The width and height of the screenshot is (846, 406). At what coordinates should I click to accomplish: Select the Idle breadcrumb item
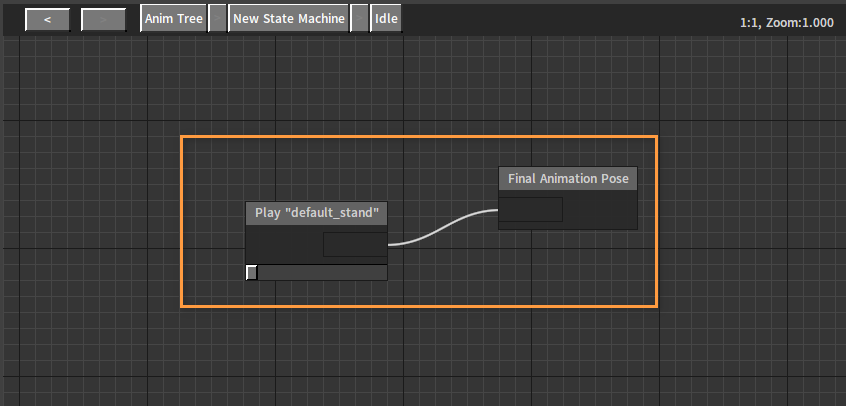pyautogui.click(x=386, y=19)
